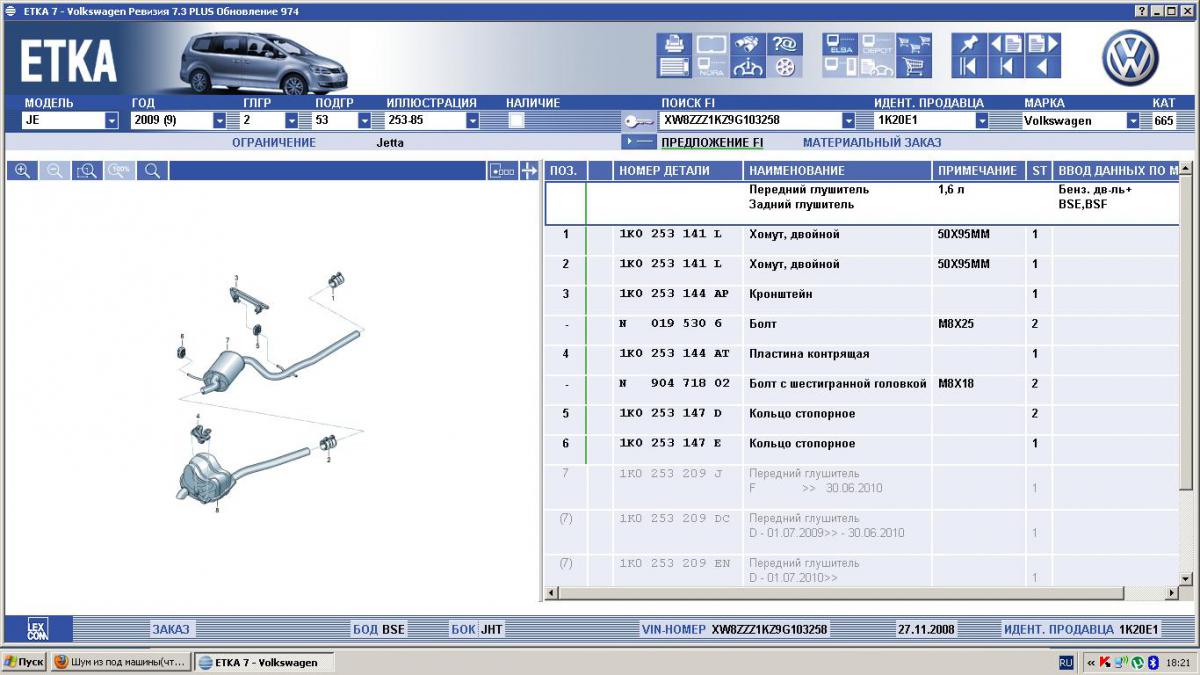Image resolution: width=1200 pixels, height=675 pixels.
Task: Click the plain left arrow icon
Action: tap(1043, 67)
